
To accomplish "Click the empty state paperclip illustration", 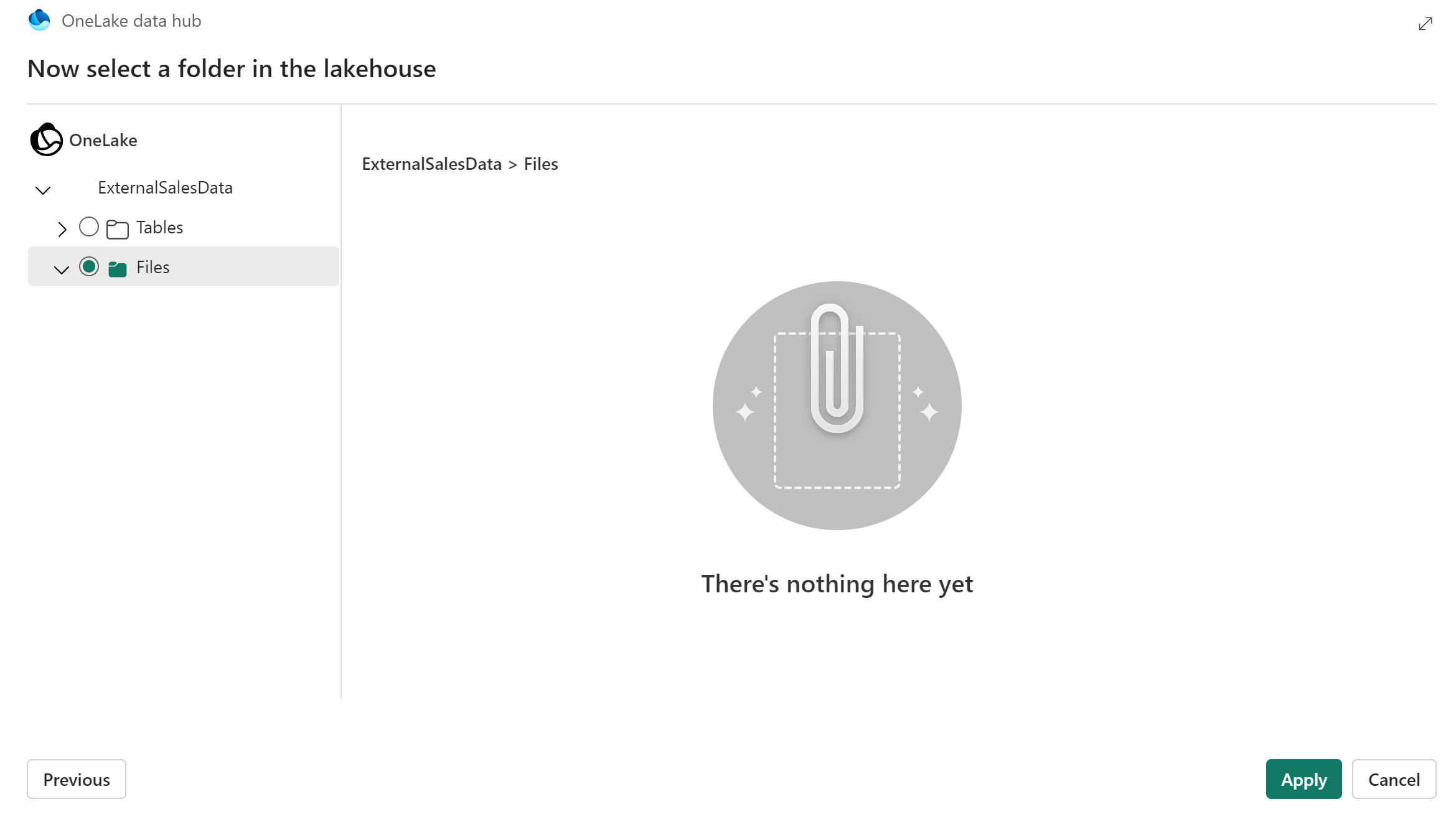I will pyautogui.click(x=837, y=405).
